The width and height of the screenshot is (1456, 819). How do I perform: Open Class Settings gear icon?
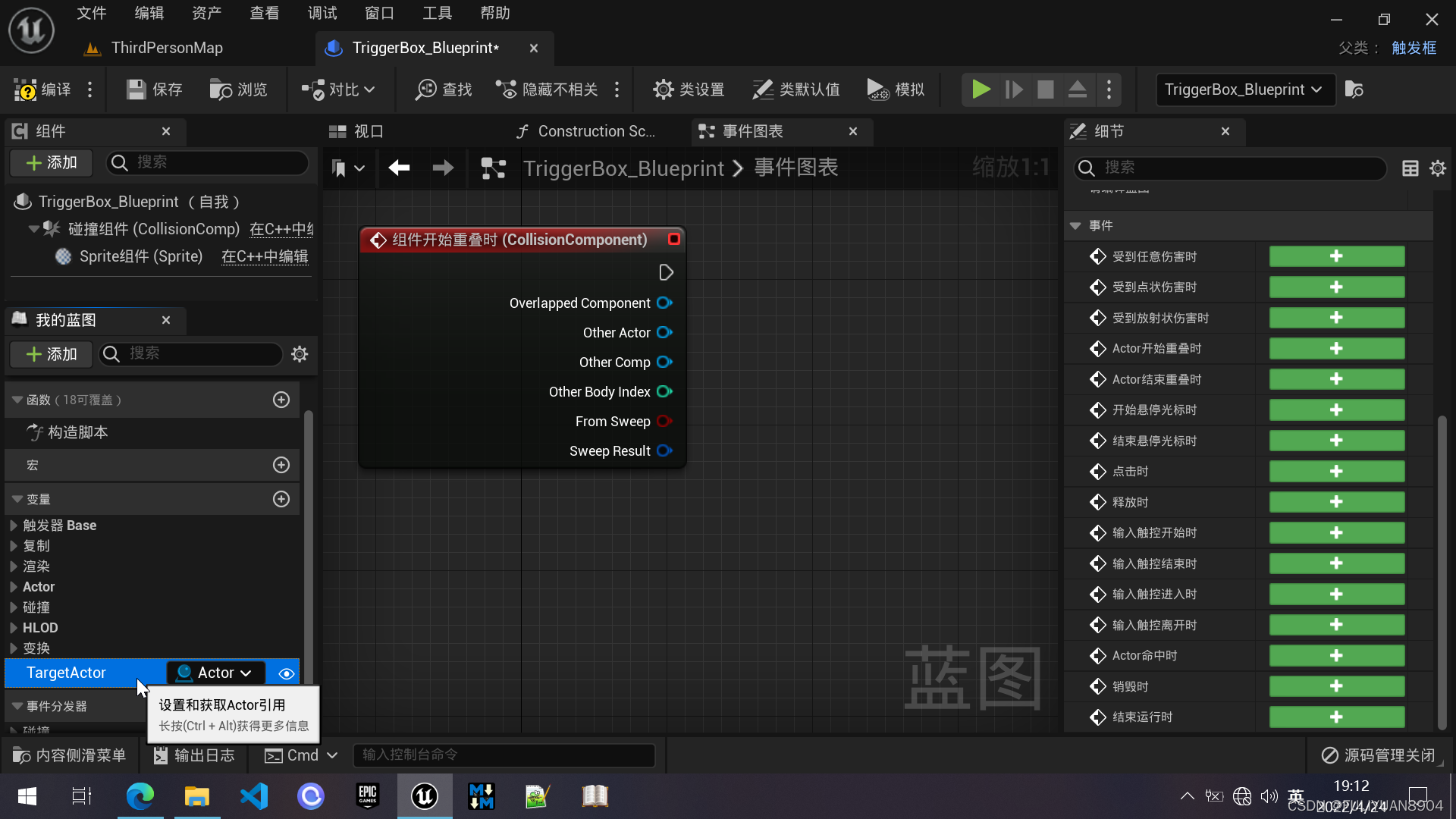coord(664,89)
